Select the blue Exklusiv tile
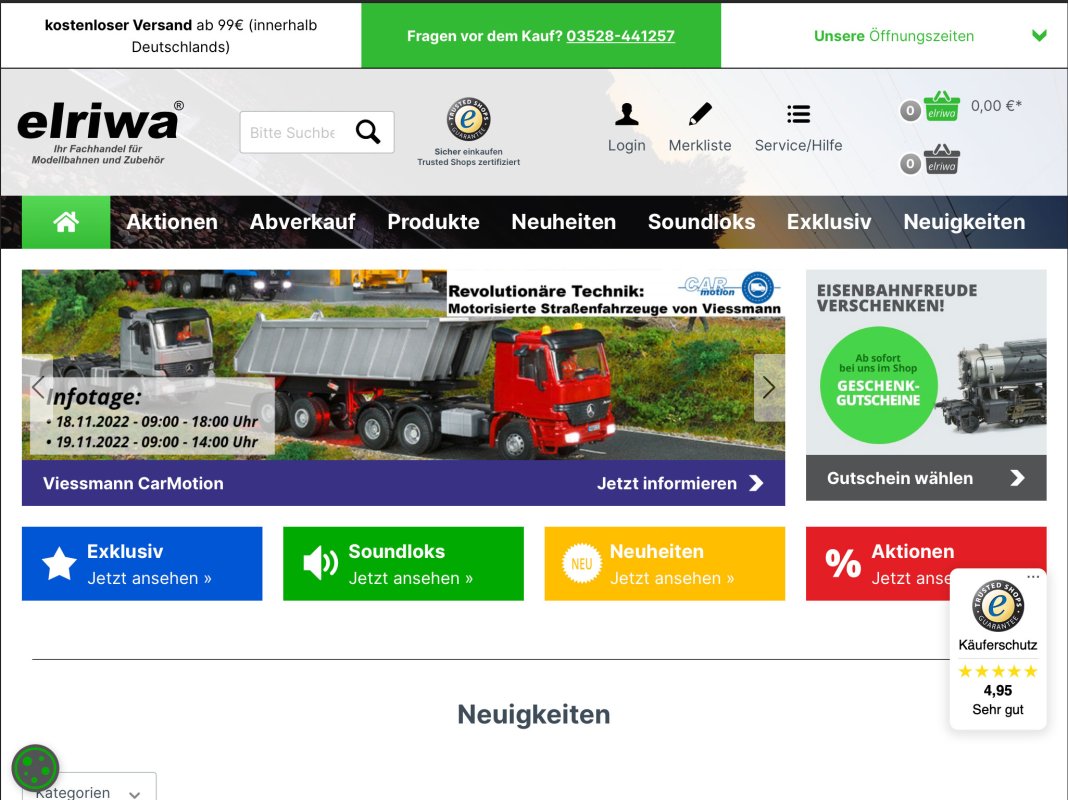The height and width of the screenshot is (800, 1068). coord(142,564)
